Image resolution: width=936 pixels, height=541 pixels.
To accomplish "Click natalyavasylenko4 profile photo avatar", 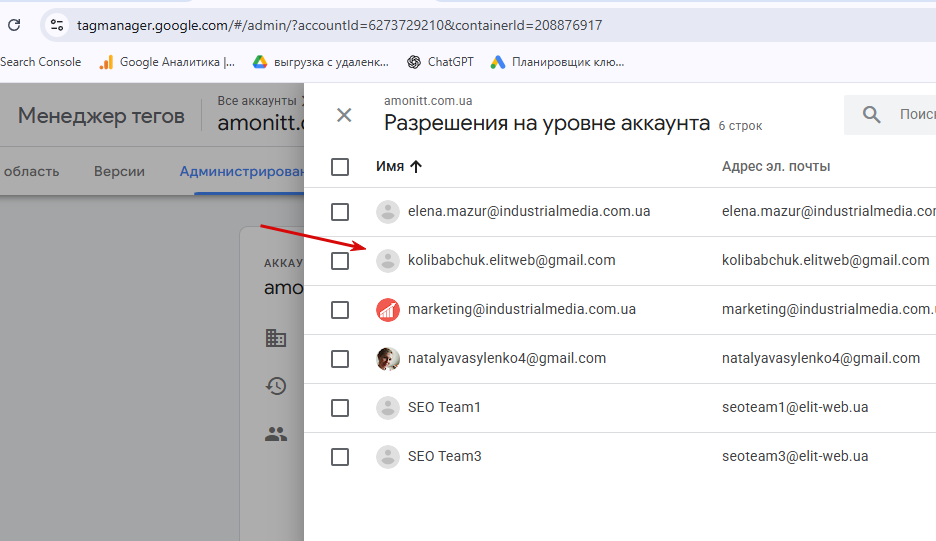I will tap(388, 358).
